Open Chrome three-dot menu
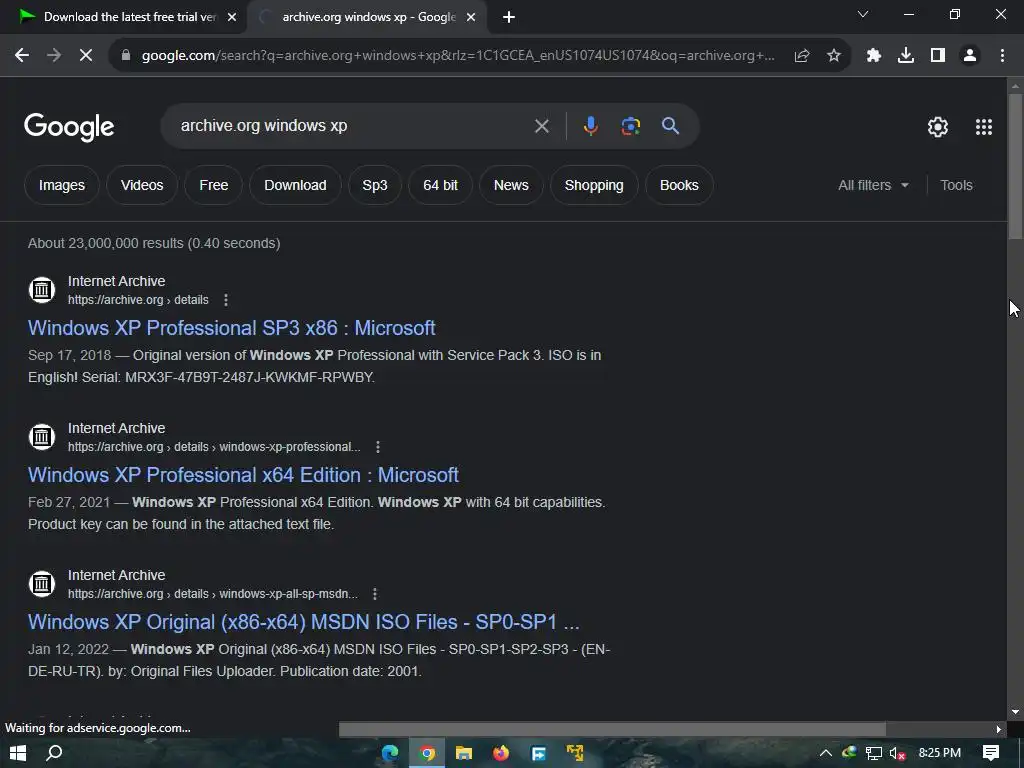 point(1002,56)
